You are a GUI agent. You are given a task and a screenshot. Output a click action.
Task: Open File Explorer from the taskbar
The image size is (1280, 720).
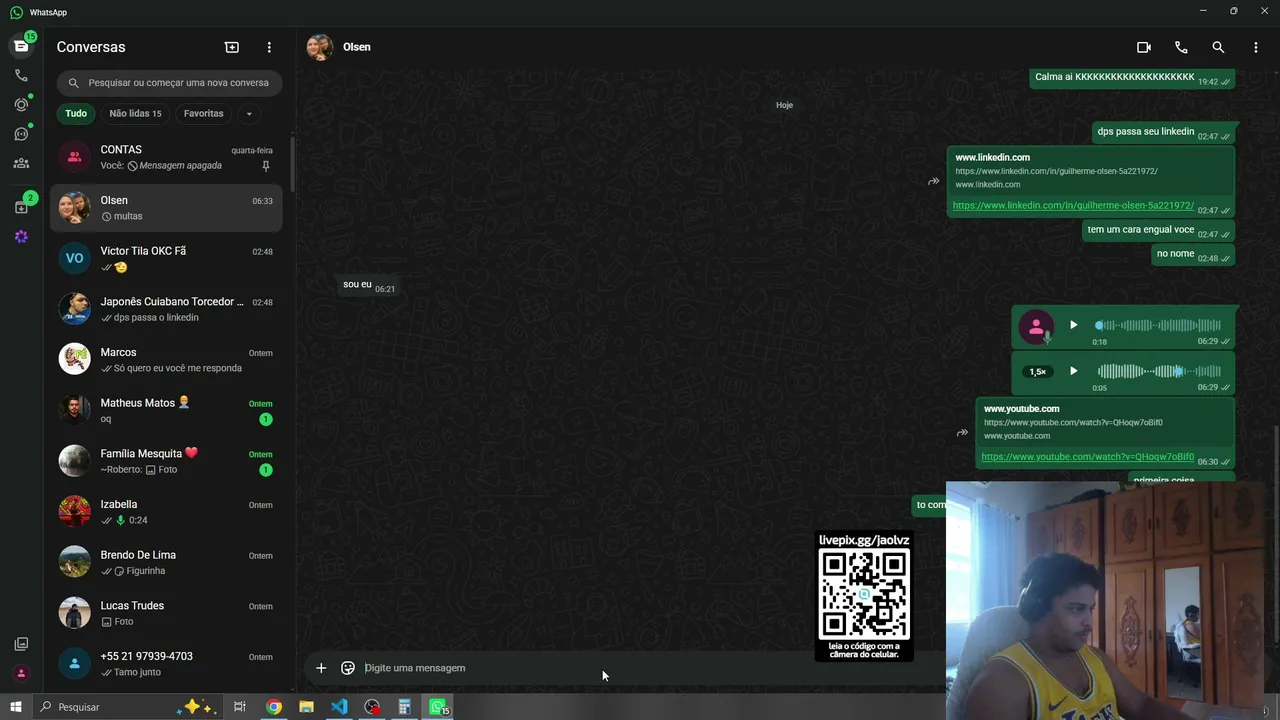(306, 707)
